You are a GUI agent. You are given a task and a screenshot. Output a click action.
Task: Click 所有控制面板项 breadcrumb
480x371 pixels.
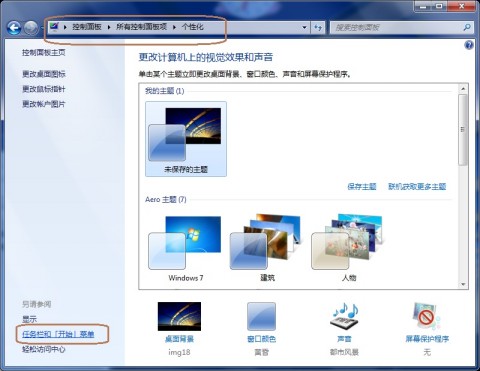point(141,27)
